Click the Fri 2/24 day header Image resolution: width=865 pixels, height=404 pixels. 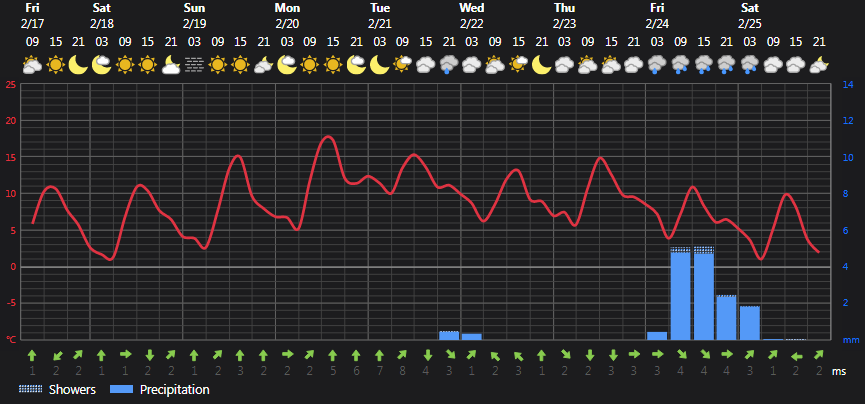pyautogui.click(x=656, y=16)
